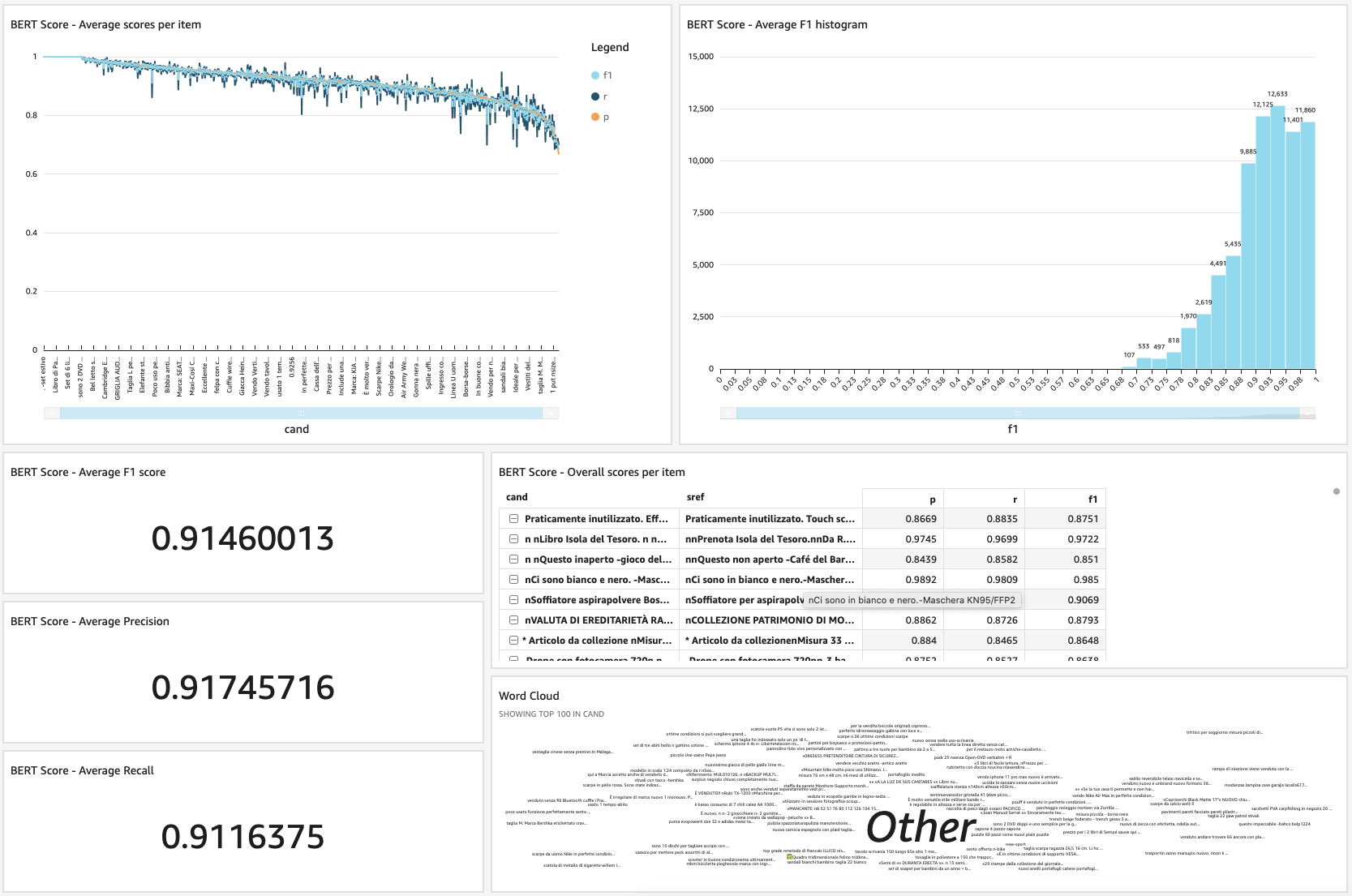Collapse the '* Articolo da collezione nMisur...' row

click(513, 641)
